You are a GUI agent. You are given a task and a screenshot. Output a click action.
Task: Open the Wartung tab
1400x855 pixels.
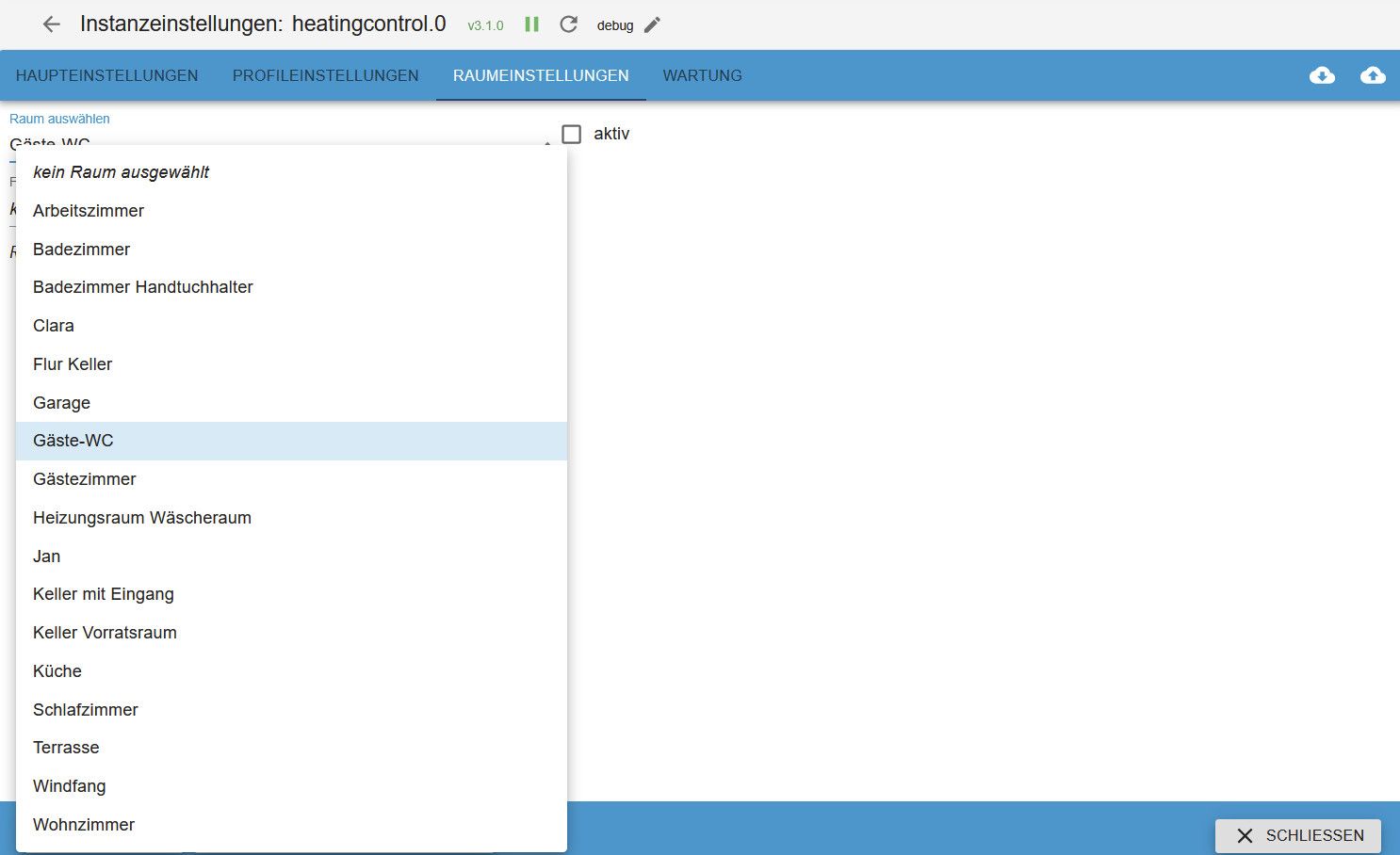pos(703,75)
